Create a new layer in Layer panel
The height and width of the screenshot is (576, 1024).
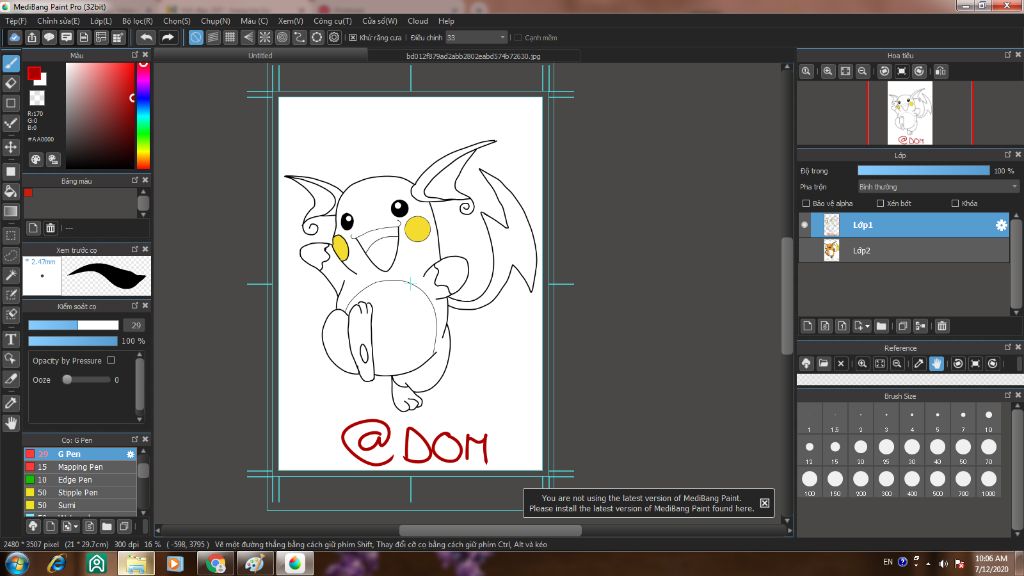coord(808,326)
